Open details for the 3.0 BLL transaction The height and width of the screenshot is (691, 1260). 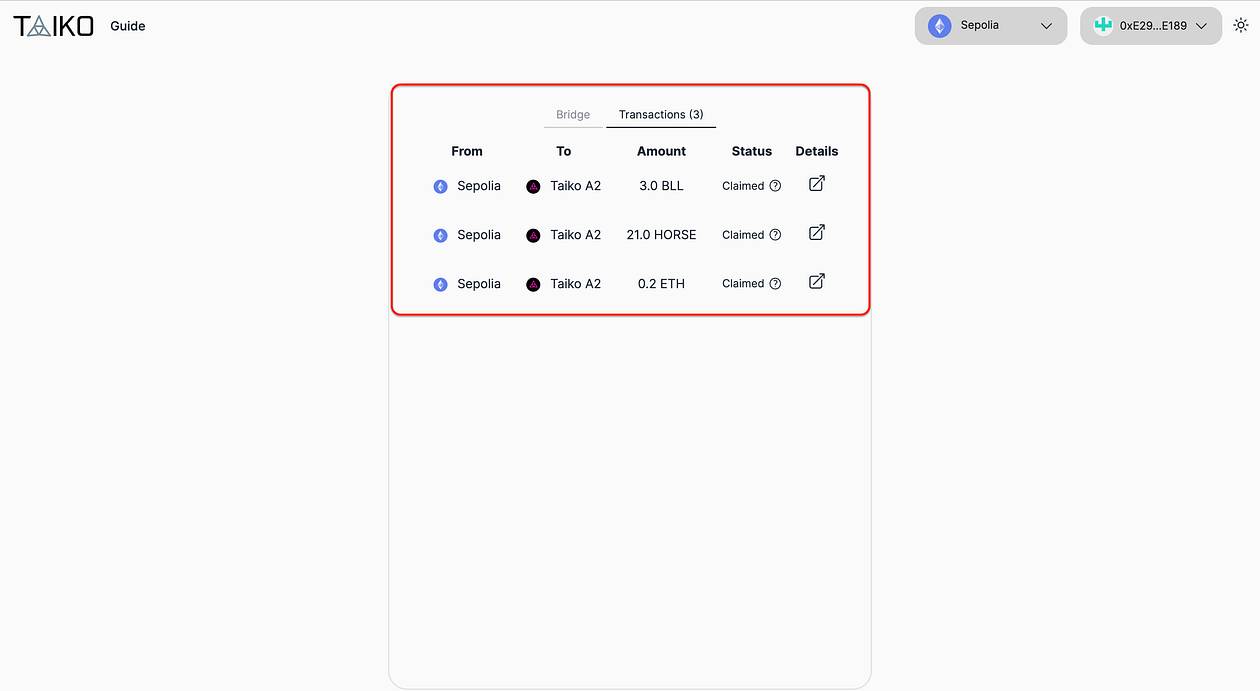pyautogui.click(x=816, y=184)
